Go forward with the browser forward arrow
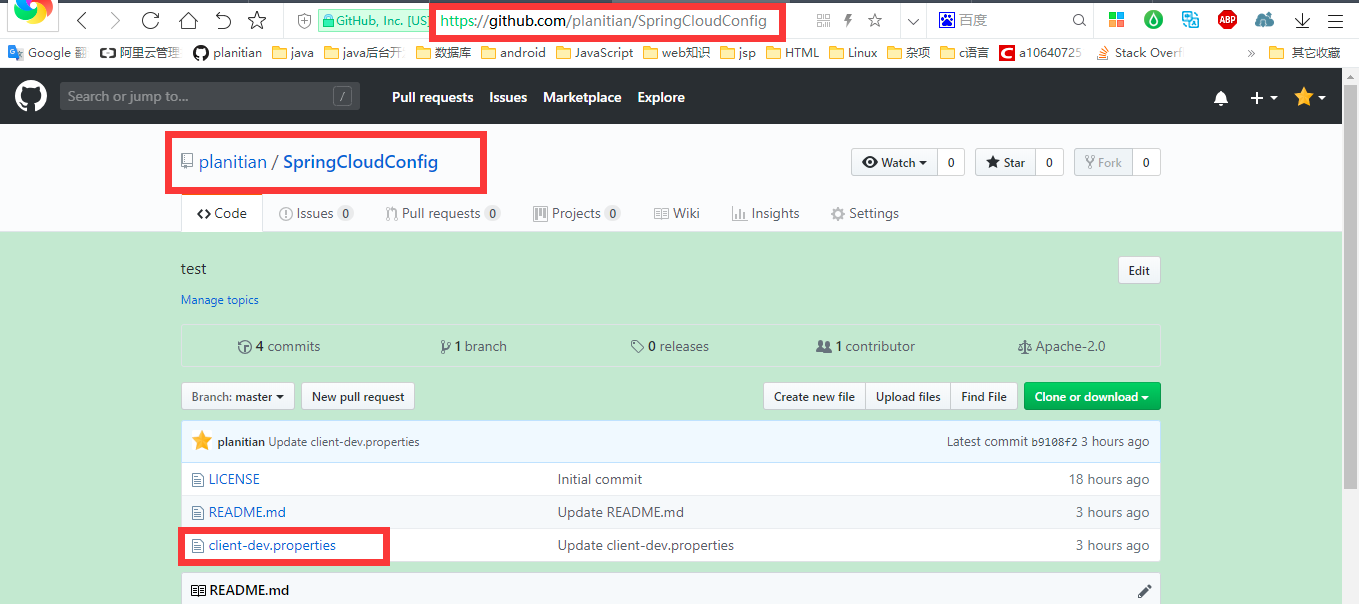The image size is (1359, 604). click(x=115, y=20)
